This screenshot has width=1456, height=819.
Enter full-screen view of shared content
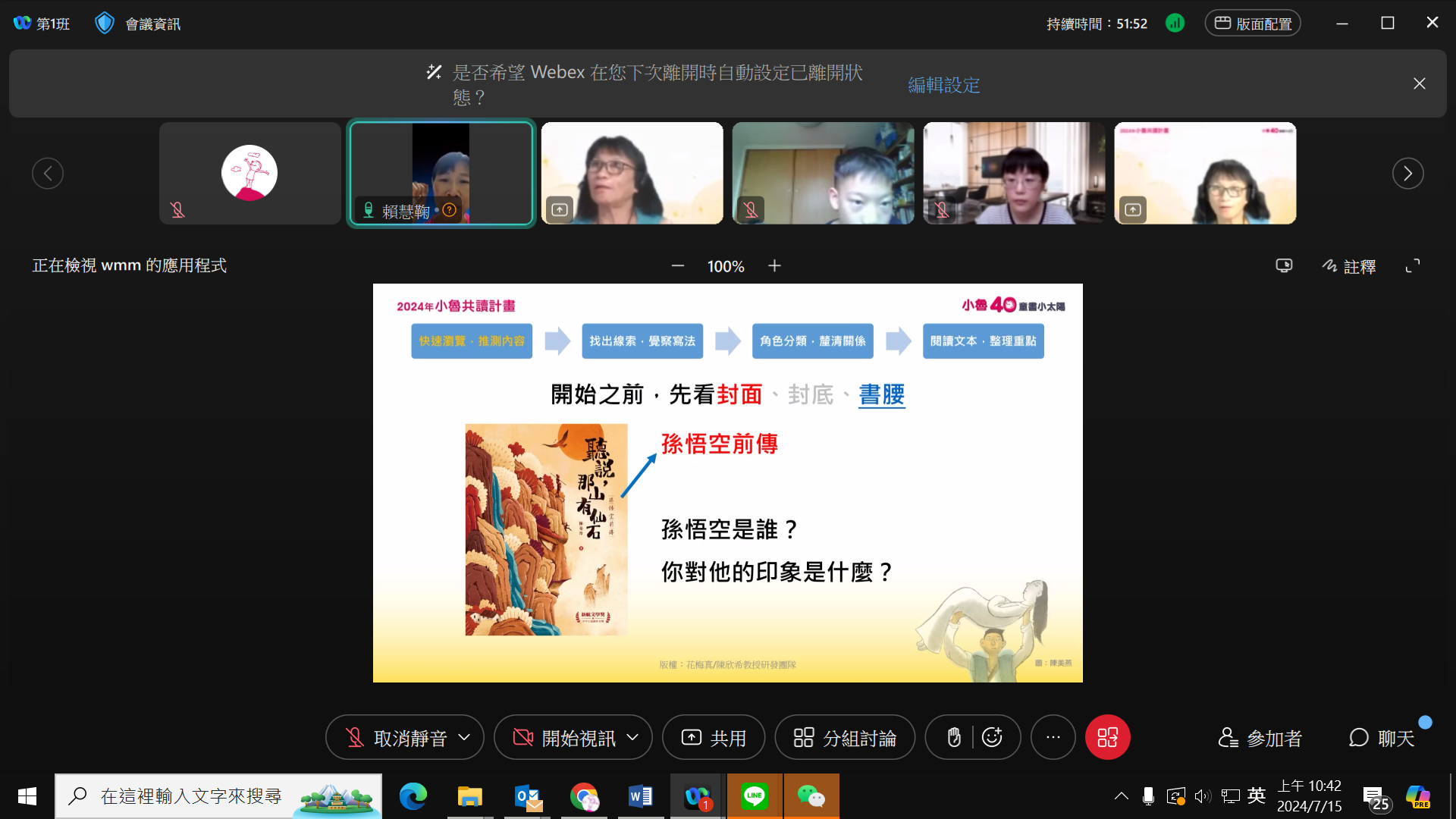(1413, 266)
